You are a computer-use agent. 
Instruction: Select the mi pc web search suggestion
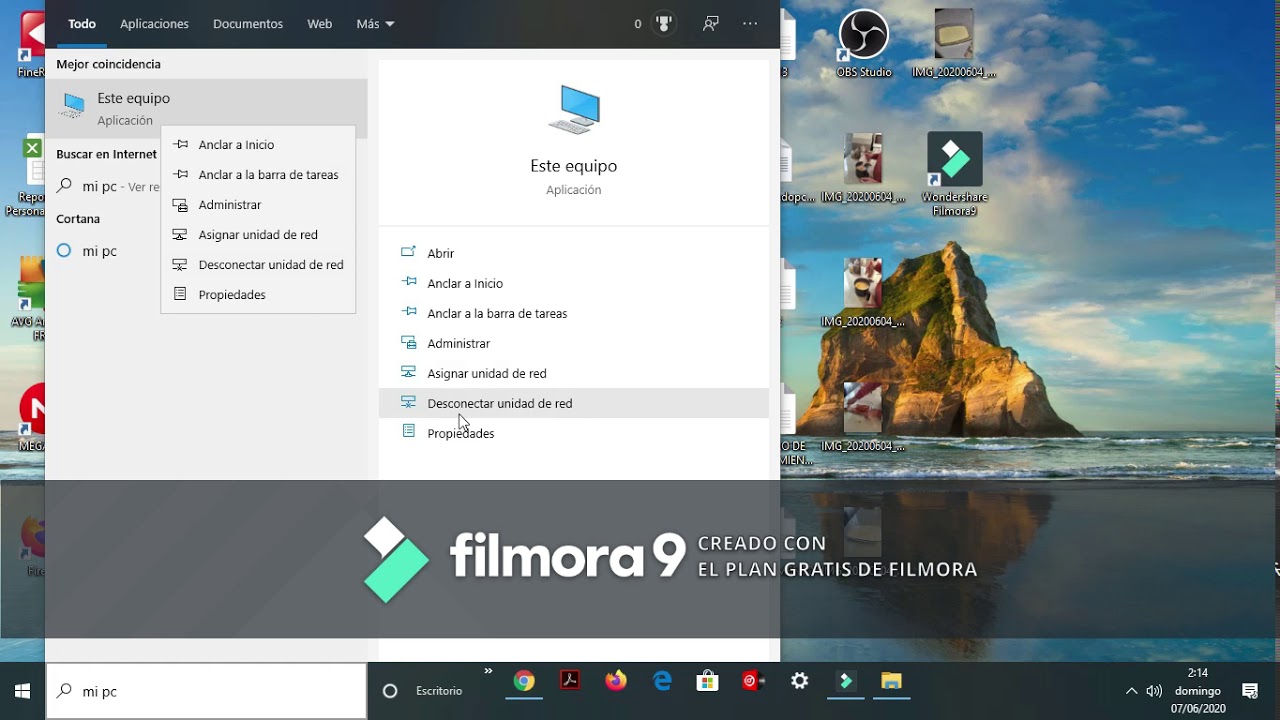(108, 186)
